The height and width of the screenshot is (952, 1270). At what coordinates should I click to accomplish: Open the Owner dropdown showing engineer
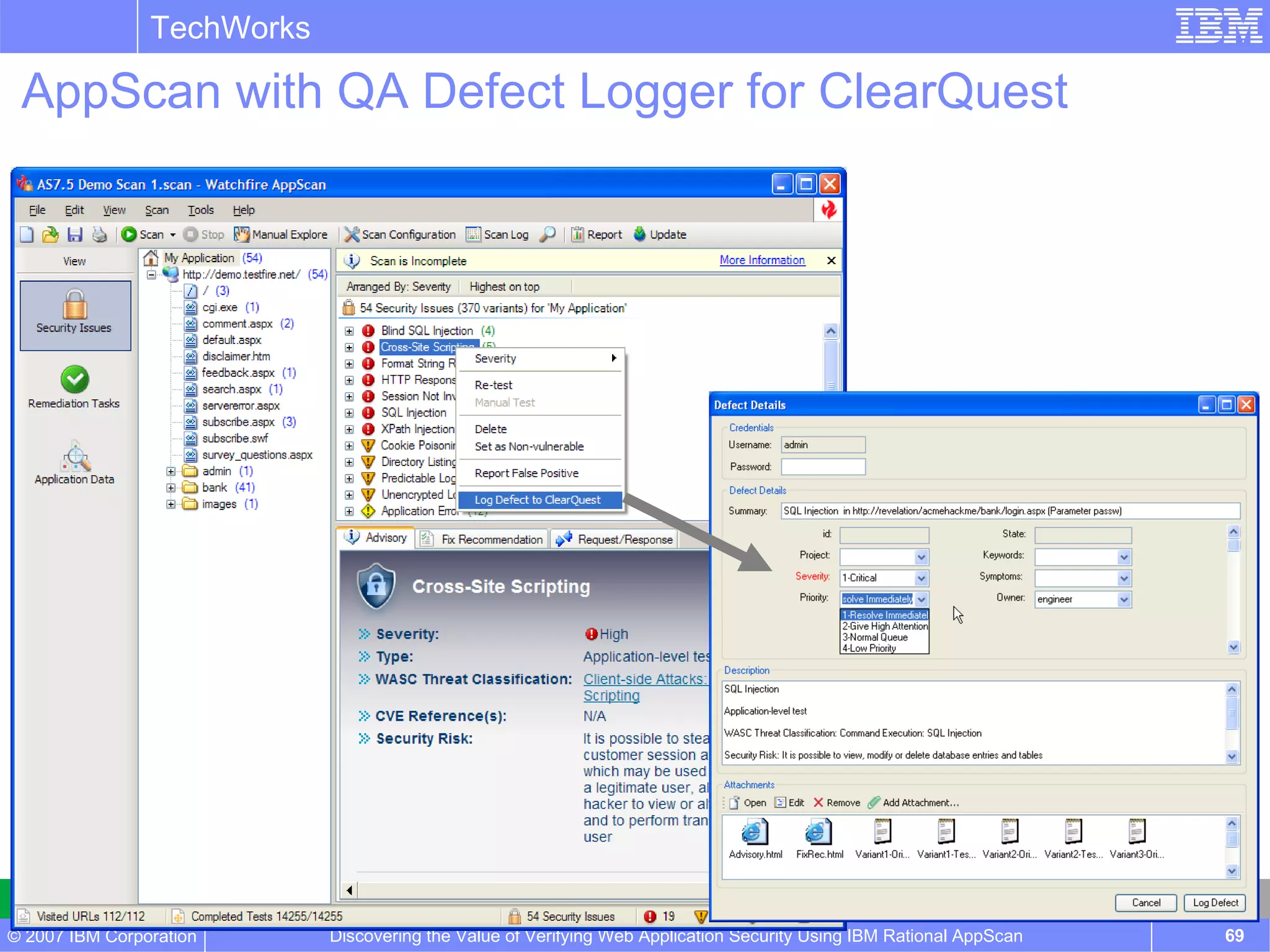point(1124,599)
